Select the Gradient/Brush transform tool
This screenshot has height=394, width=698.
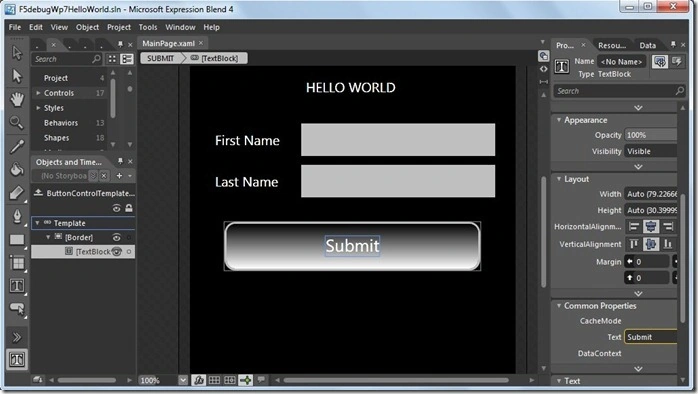(x=17, y=193)
